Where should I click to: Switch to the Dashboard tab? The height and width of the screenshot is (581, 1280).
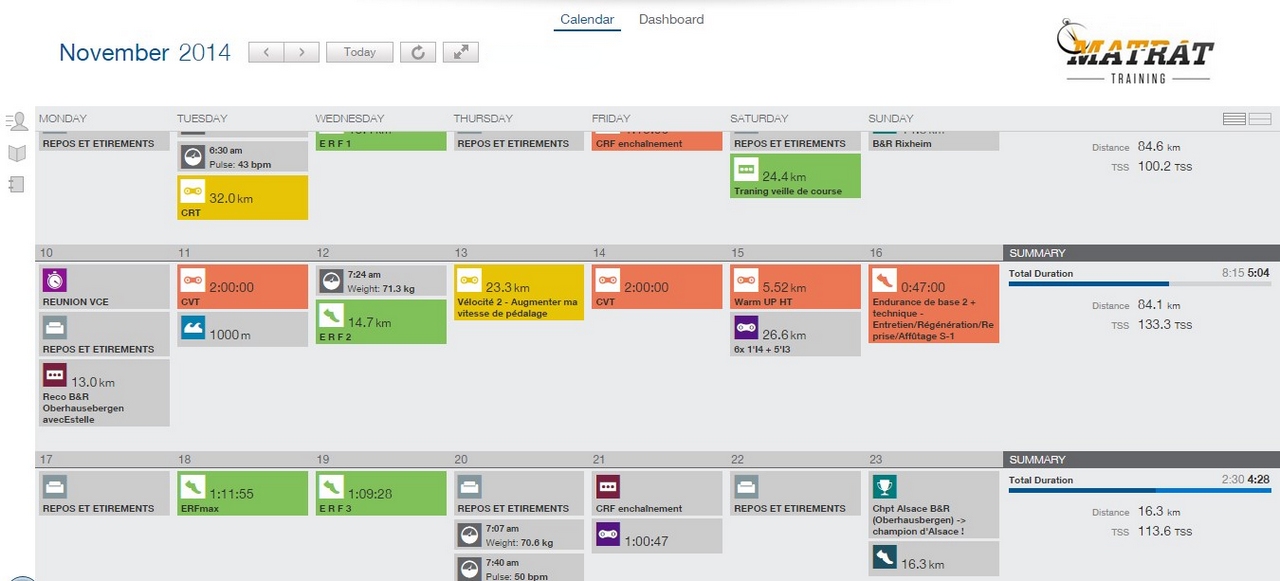pos(671,19)
